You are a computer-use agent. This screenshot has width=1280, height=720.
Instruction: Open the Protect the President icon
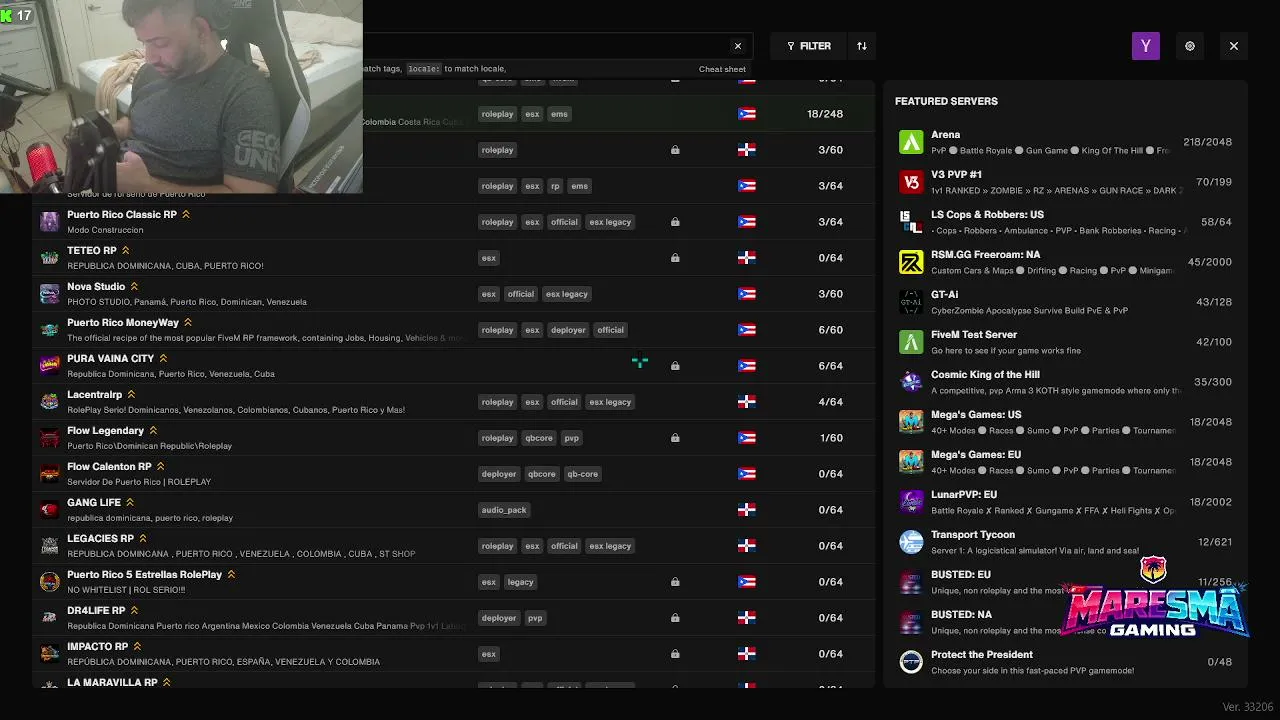(x=911, y=662)
